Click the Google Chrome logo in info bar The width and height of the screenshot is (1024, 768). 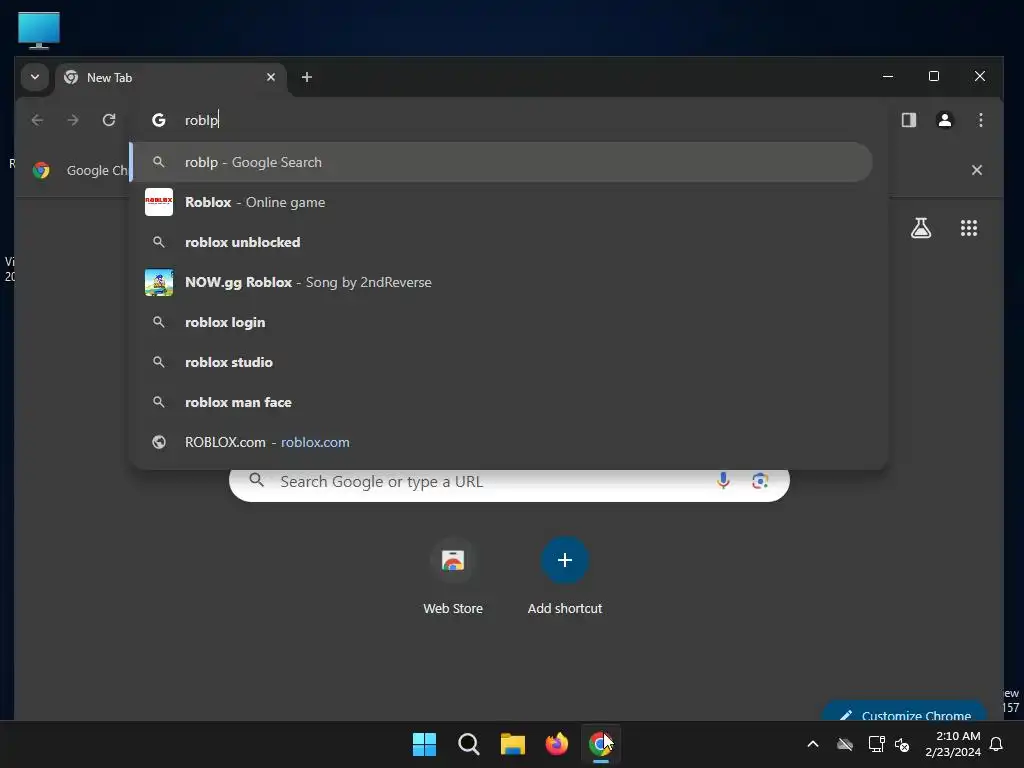(41, 170)
